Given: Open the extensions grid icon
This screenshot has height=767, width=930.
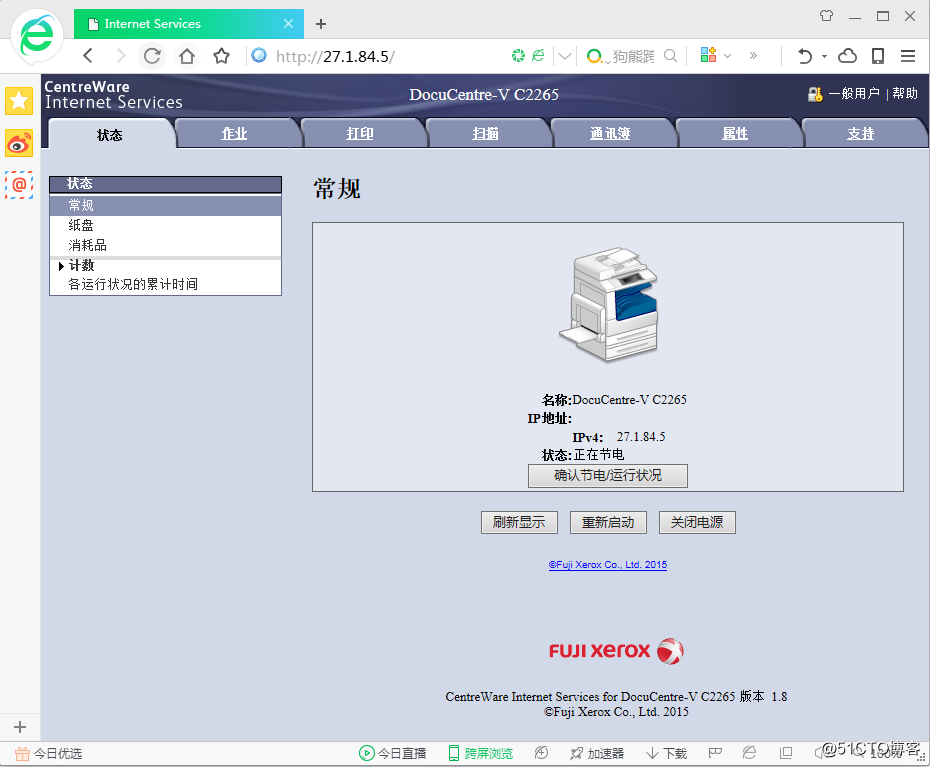Looking at the screenshot, I should 708,55.
